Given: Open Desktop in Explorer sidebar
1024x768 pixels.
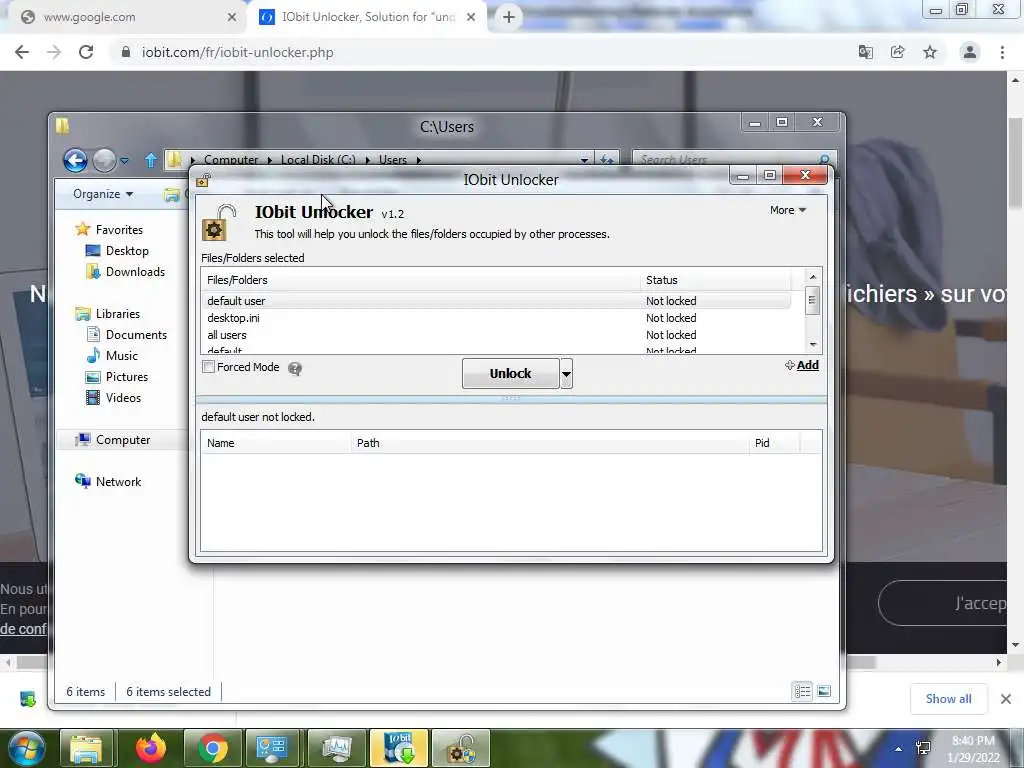Looking at the screenshot, I should click(x=127, y=251).
